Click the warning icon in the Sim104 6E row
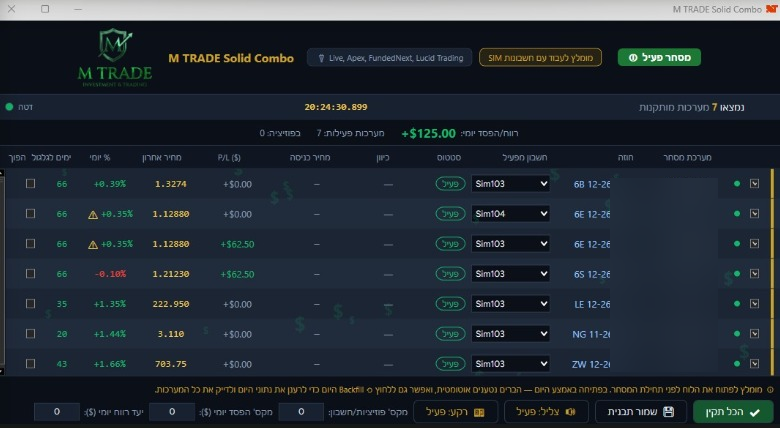The width and height of the screenshot is (780, 428). [x=93, y=214]
